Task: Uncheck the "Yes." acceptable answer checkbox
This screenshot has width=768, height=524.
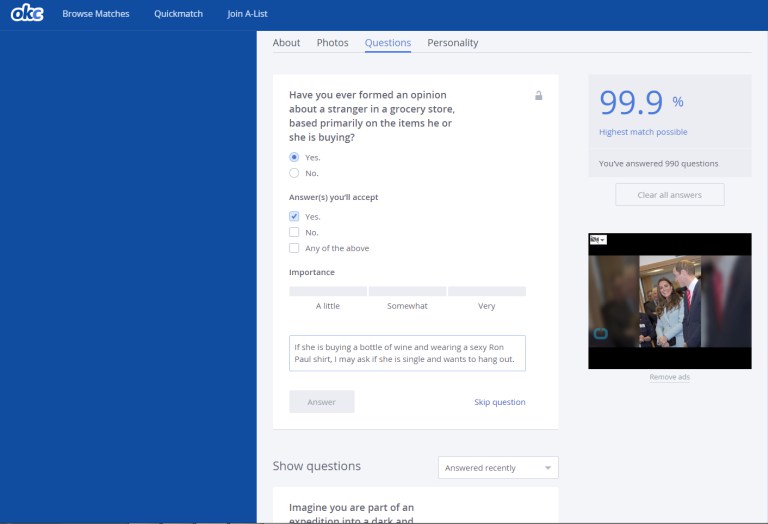Action: (x=294, y=216)
